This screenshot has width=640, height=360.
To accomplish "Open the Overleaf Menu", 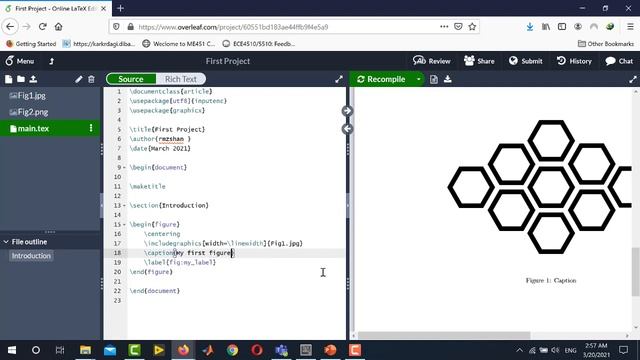I will (20, 61).
